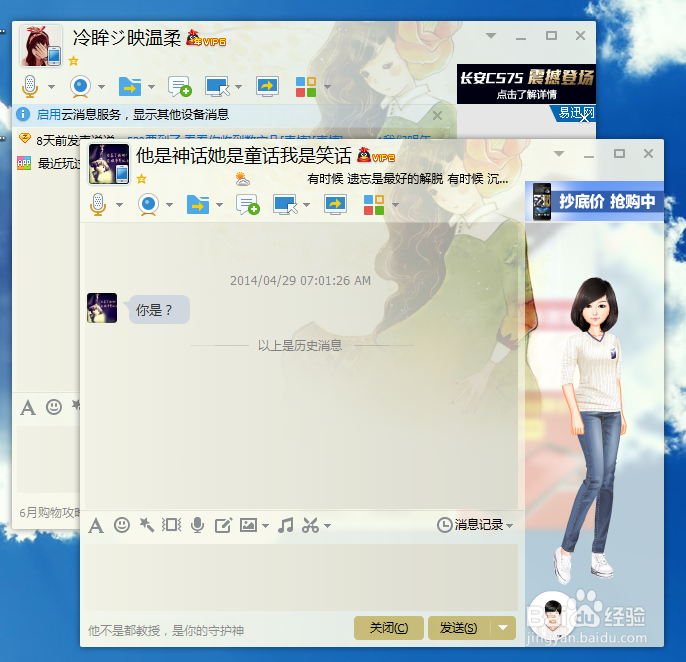Create discussion group in back chat window
Viewport: 686px width, 662px height.
point(180,86)
